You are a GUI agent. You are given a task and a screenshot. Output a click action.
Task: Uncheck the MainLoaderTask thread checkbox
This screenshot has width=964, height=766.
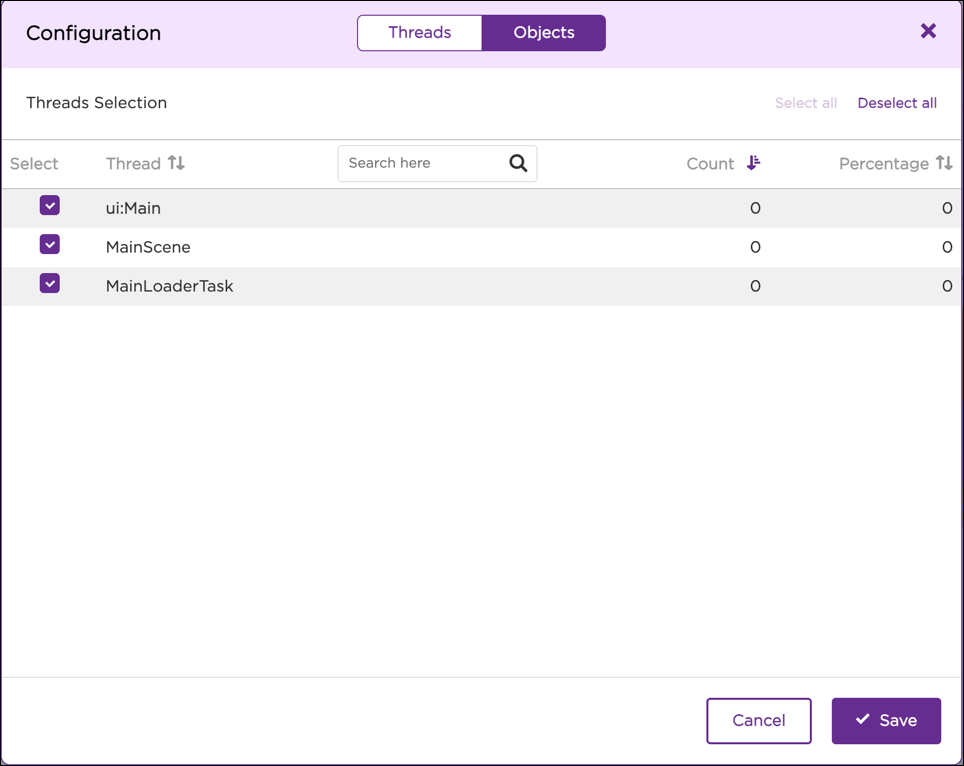point(49,283)
